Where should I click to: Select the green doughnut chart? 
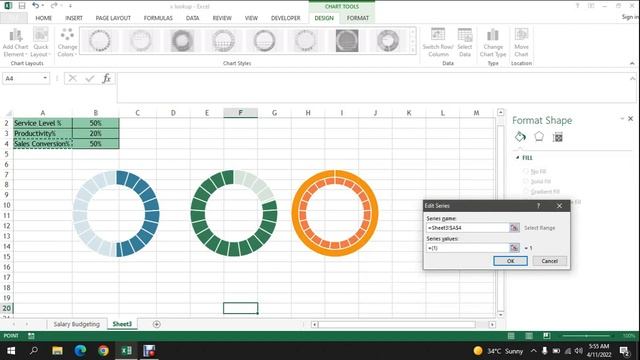point(234,213)
